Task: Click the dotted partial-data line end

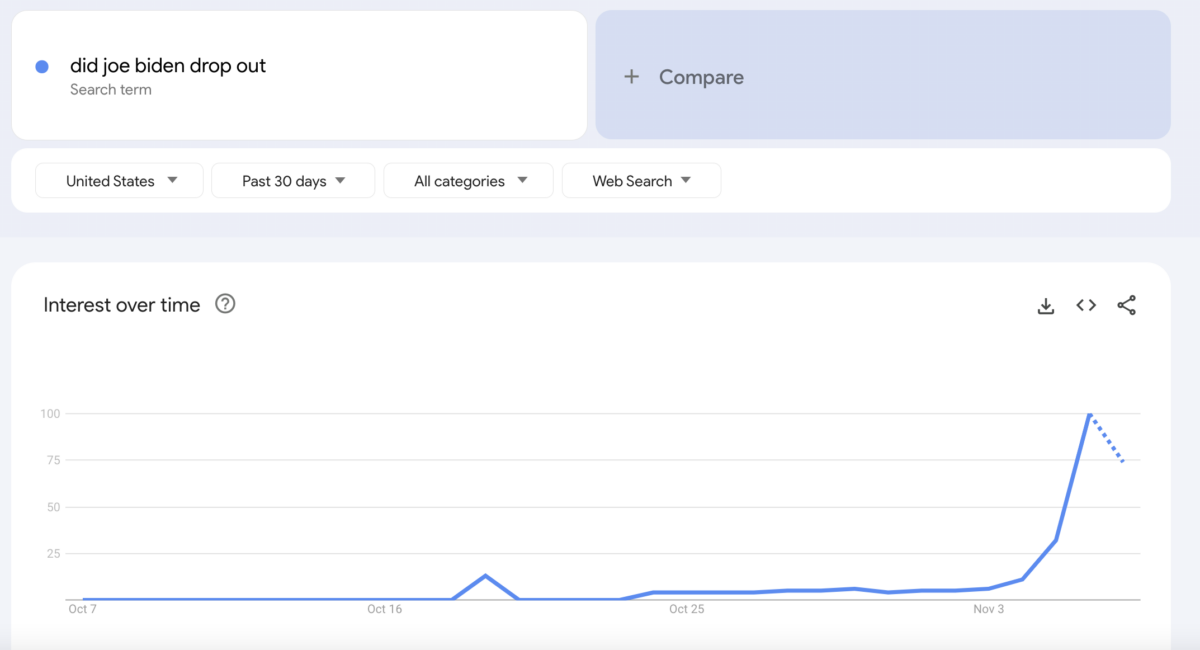Action: click(x=1123, y=461)
